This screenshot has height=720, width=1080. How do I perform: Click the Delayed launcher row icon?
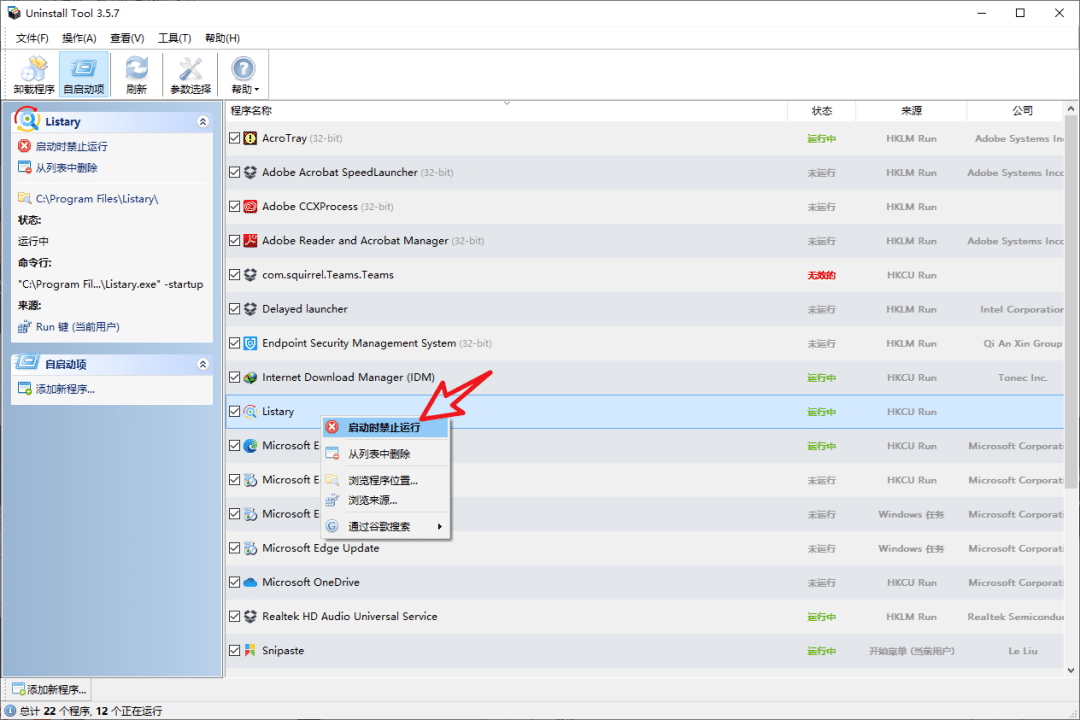click(250, 309)
